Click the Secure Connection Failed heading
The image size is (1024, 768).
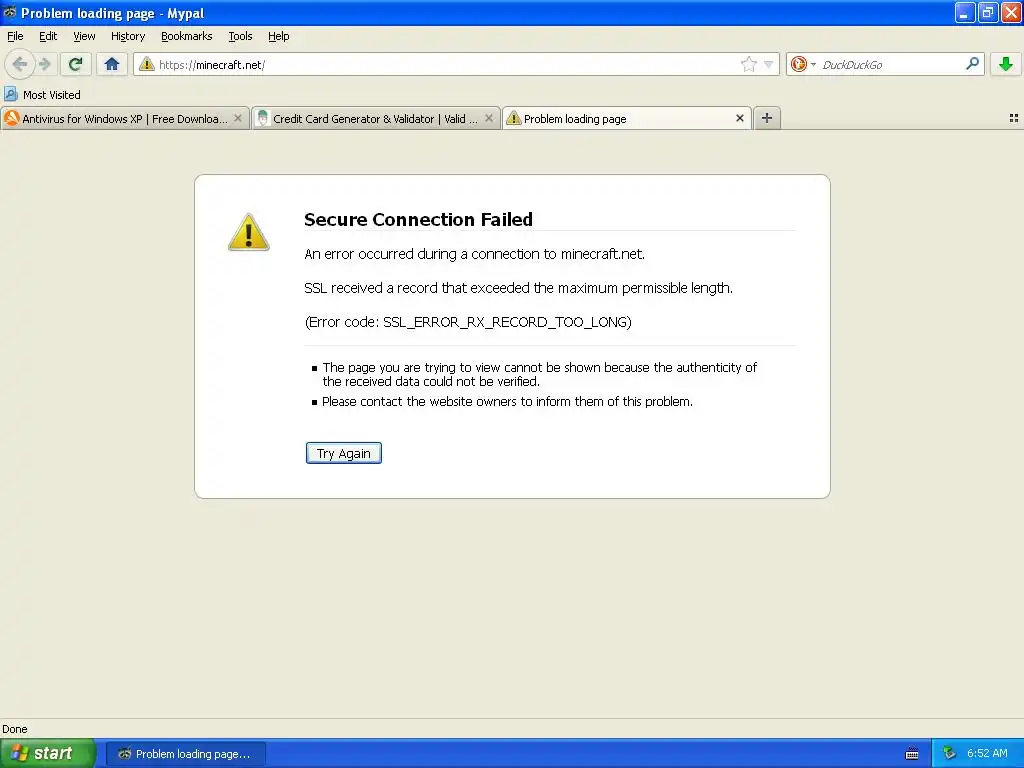point(419,219)
